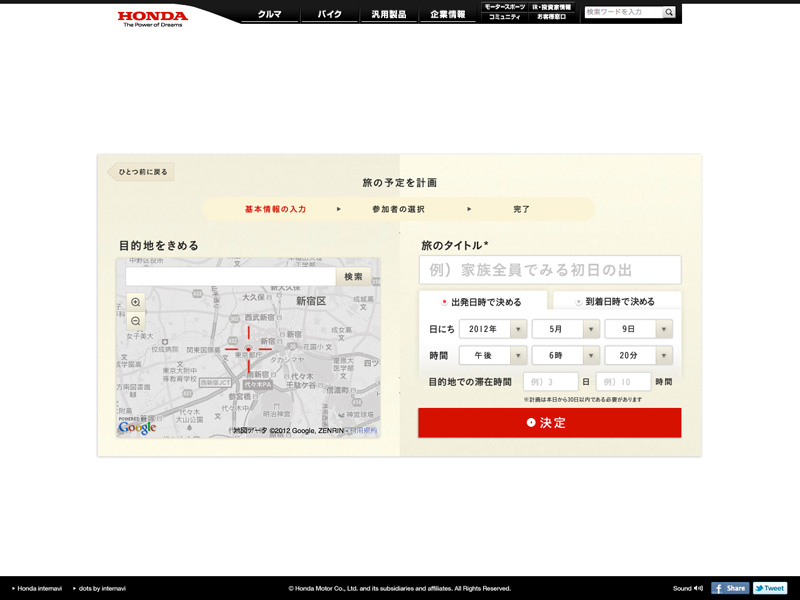800x600 pixels.
Task: Open the クルマ menu in the header
Action: (x=269, y=14)
